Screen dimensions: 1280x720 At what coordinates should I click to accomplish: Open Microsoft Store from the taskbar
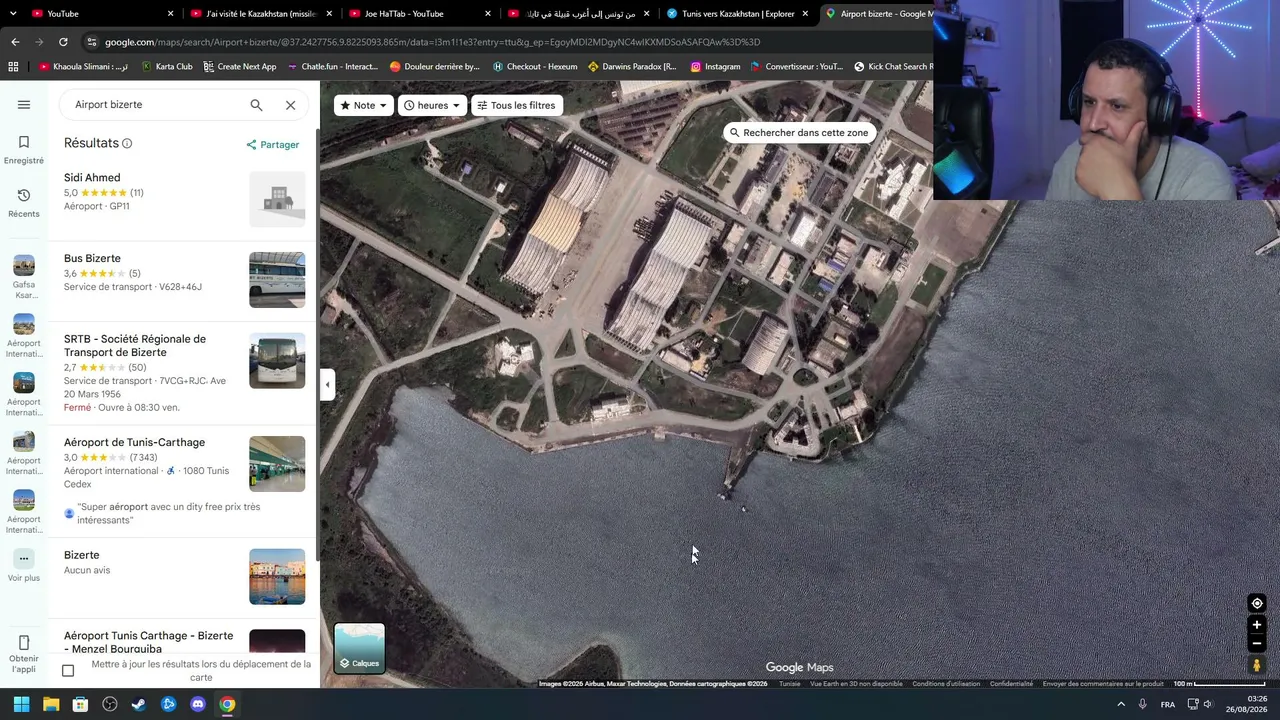80,704
